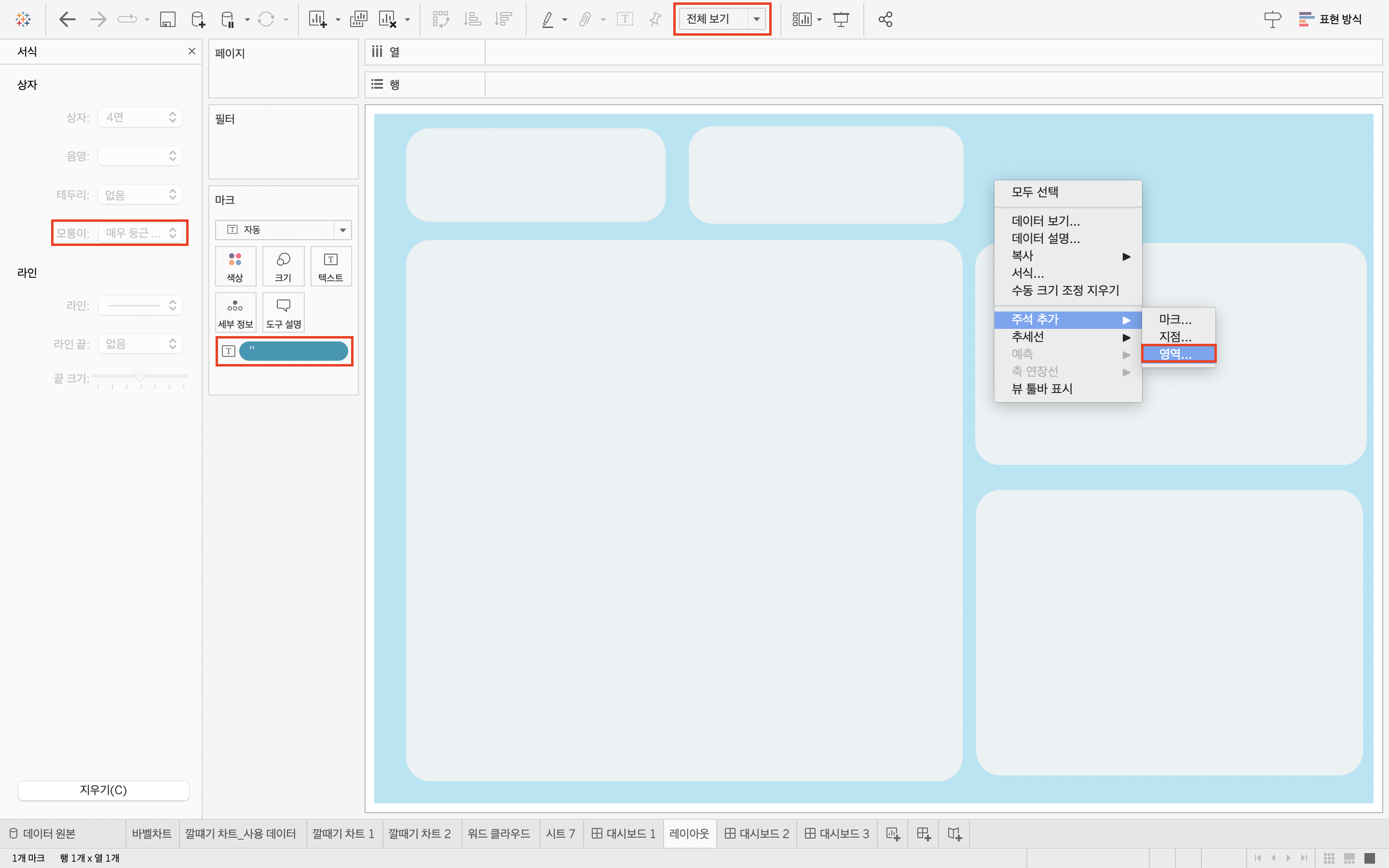Image resolution: width=1389 pixels, height=868 pixels.
Task: Click the highlighter pen icon
Action: [547, 19]
